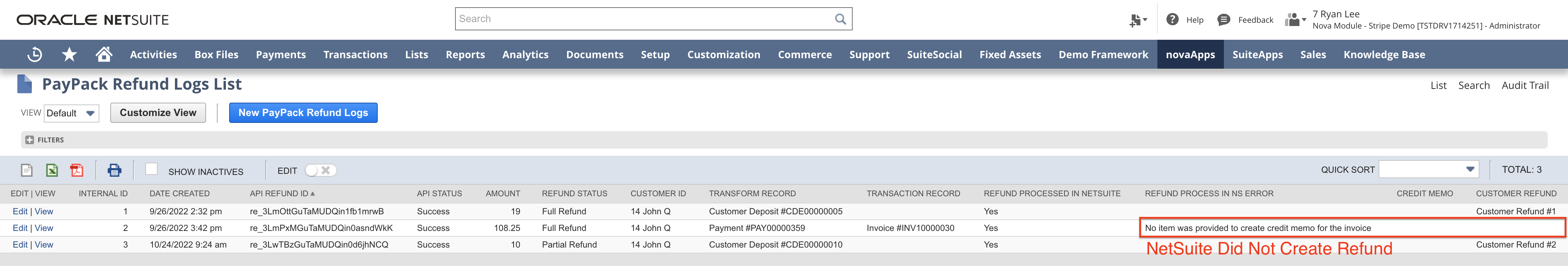Open the Audit Trail link

click(x=1525, y=85)
